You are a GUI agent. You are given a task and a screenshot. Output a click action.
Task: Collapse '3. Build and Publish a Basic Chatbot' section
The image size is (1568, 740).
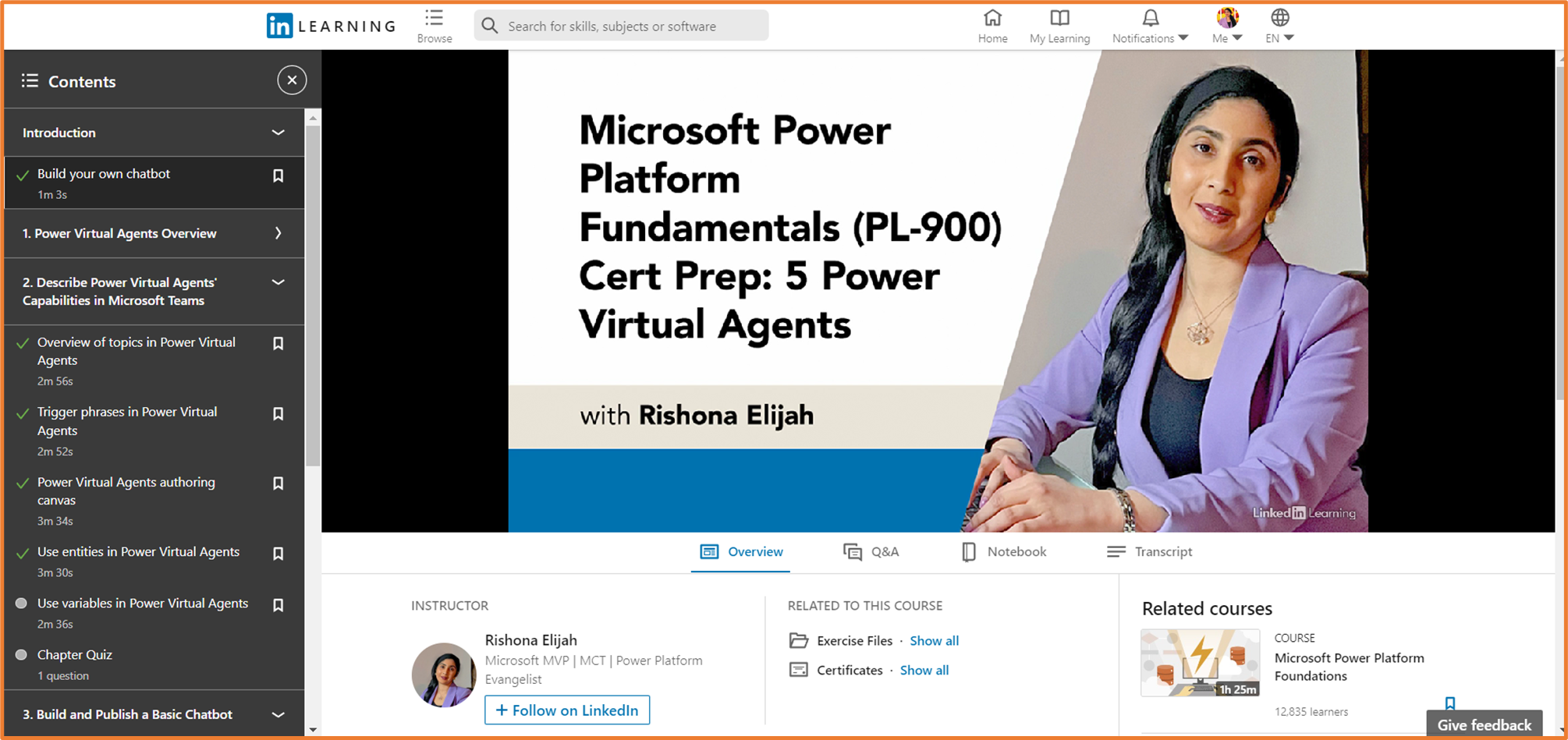pyautogui.click(x=278, y=714)
